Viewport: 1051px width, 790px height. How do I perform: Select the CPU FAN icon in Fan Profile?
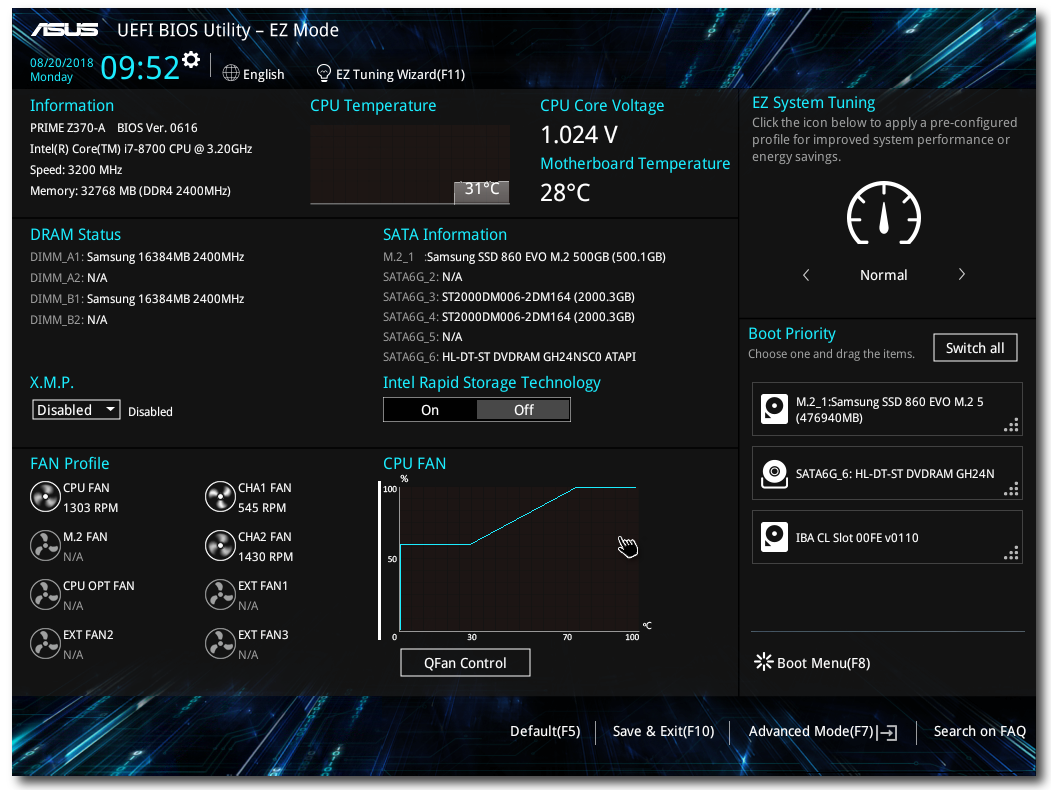click(x=45, y=496)
